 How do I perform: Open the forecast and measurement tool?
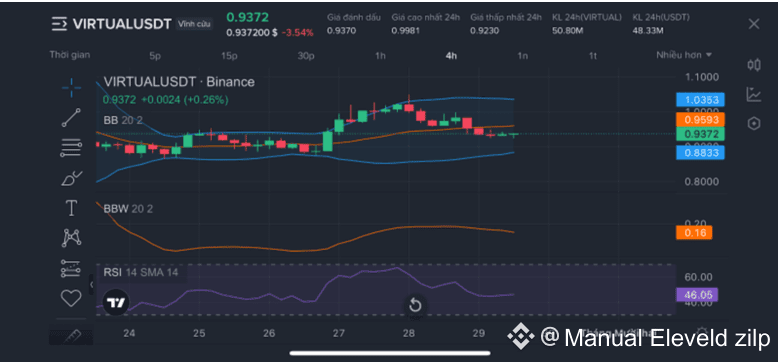(70, 268)
